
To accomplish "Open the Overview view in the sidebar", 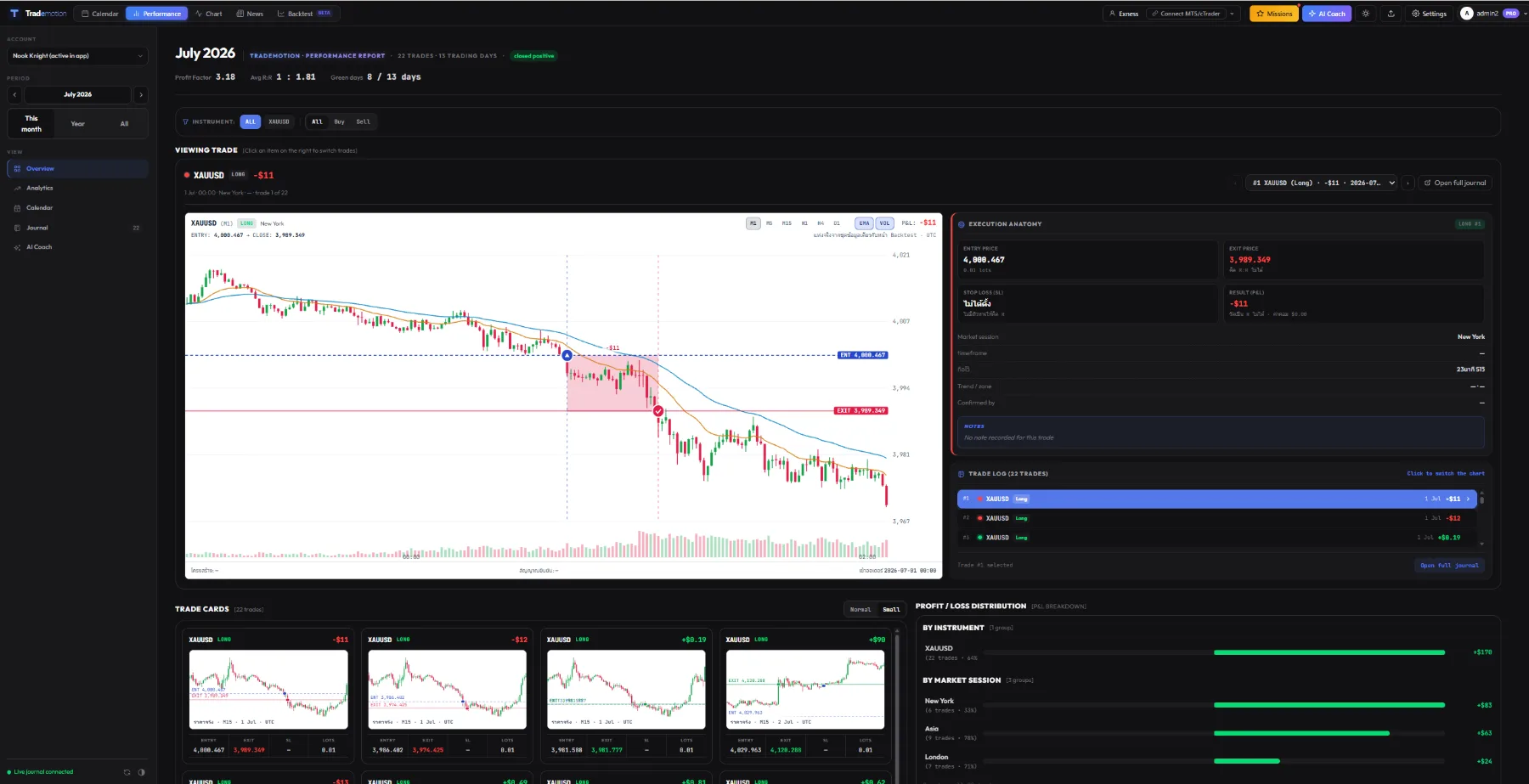I will 77,169.
